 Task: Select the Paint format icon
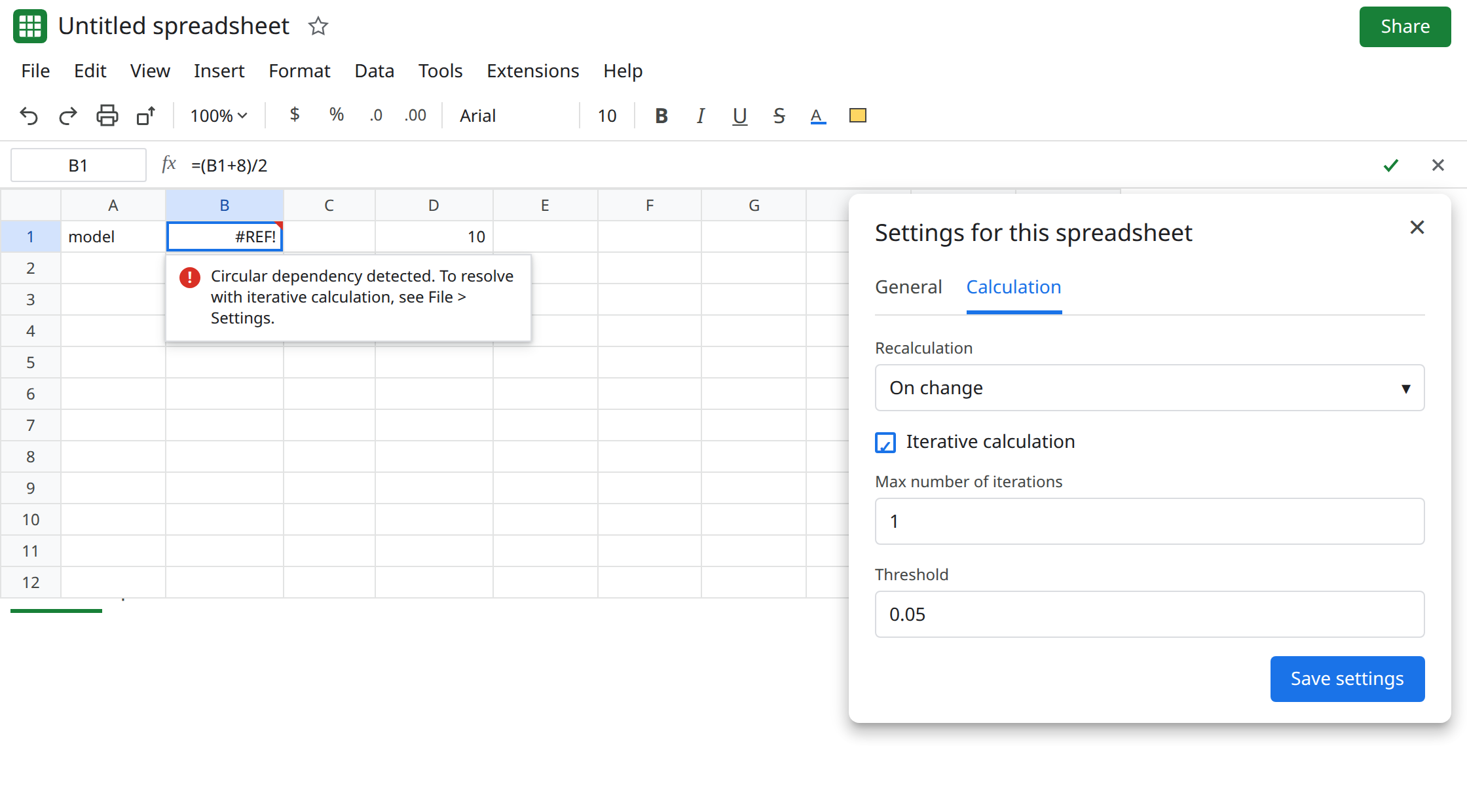point(146,116)
